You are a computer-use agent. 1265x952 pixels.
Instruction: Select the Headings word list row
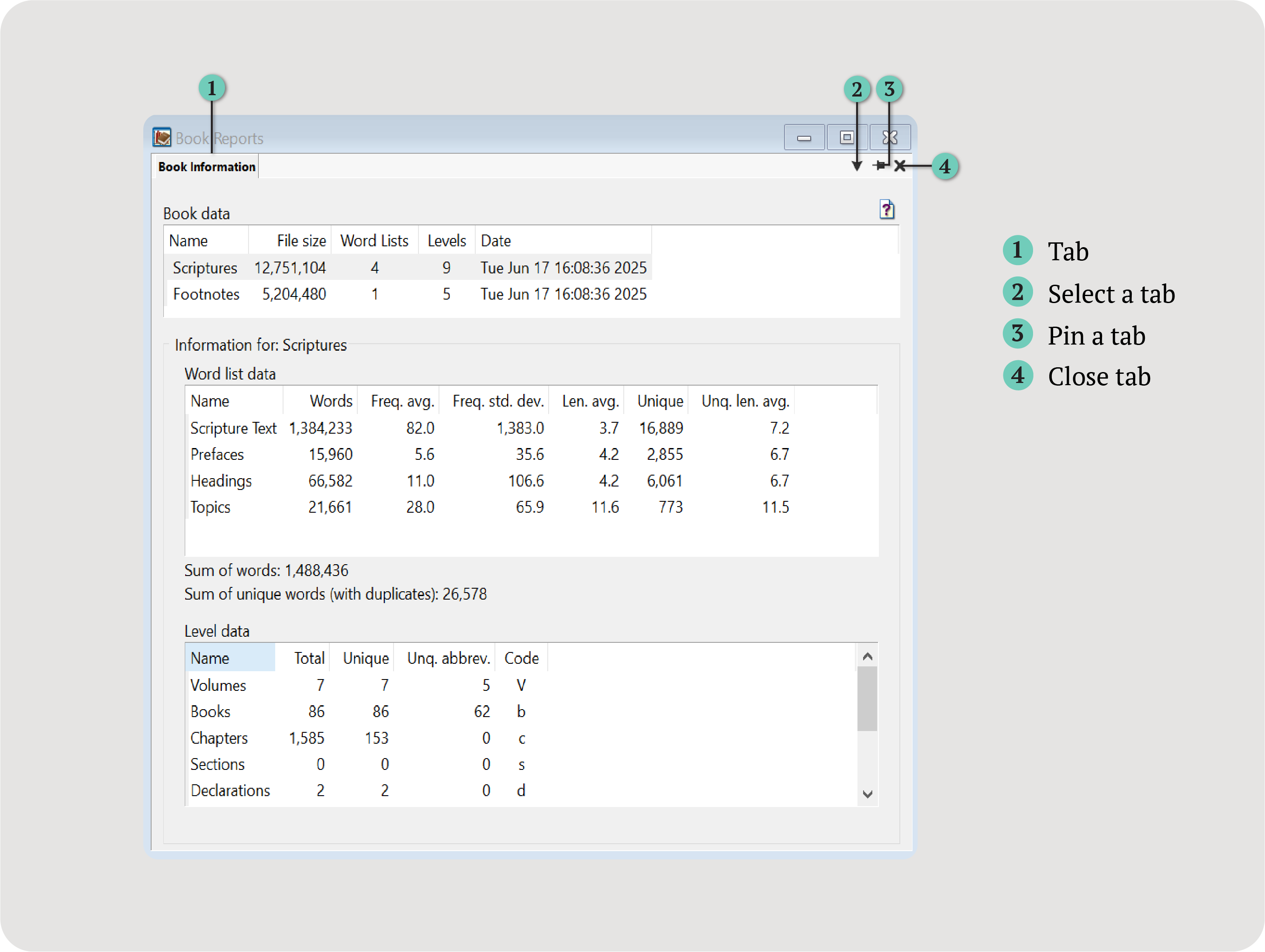point(221,481)
